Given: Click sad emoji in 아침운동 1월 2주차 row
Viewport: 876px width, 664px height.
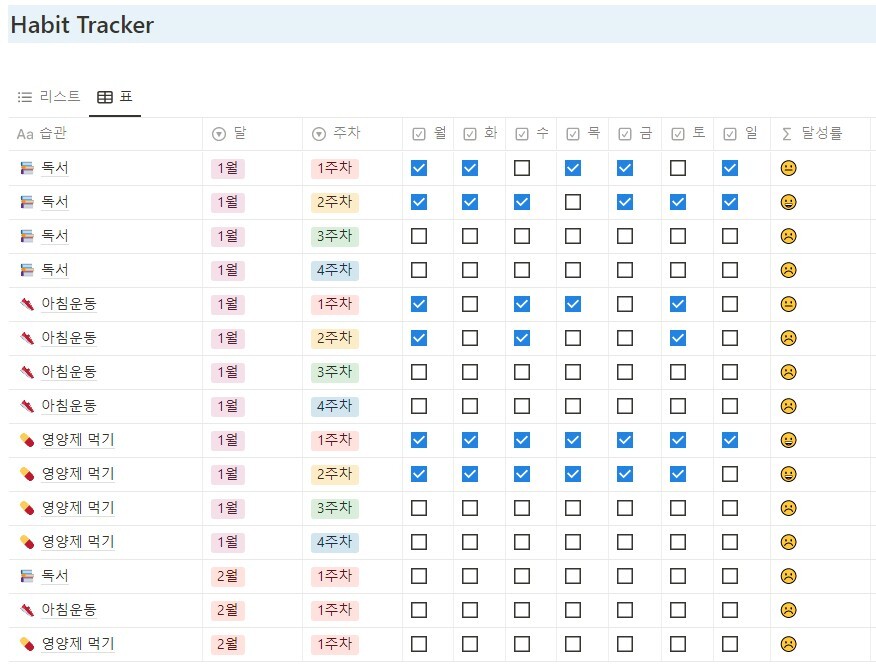Looking at the screenshot, I should [x=788, y=338].
